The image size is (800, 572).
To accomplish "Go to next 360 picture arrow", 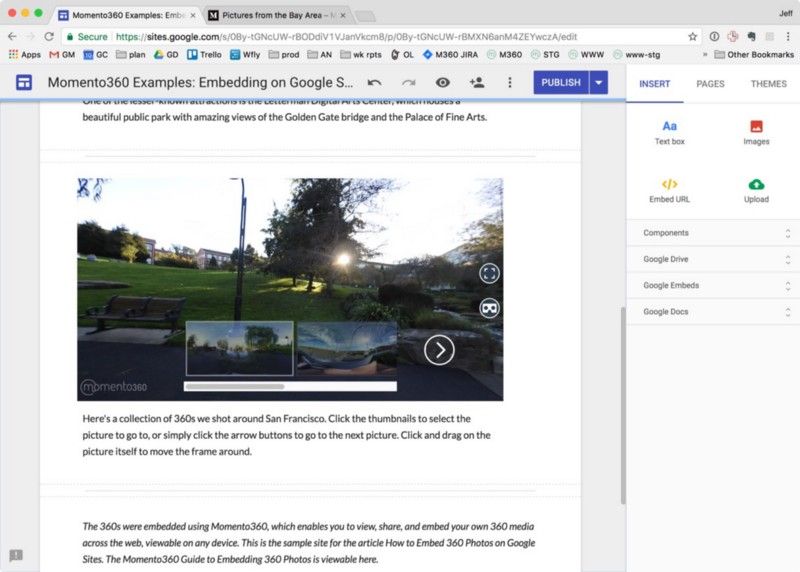I will [x=439, y=349].
